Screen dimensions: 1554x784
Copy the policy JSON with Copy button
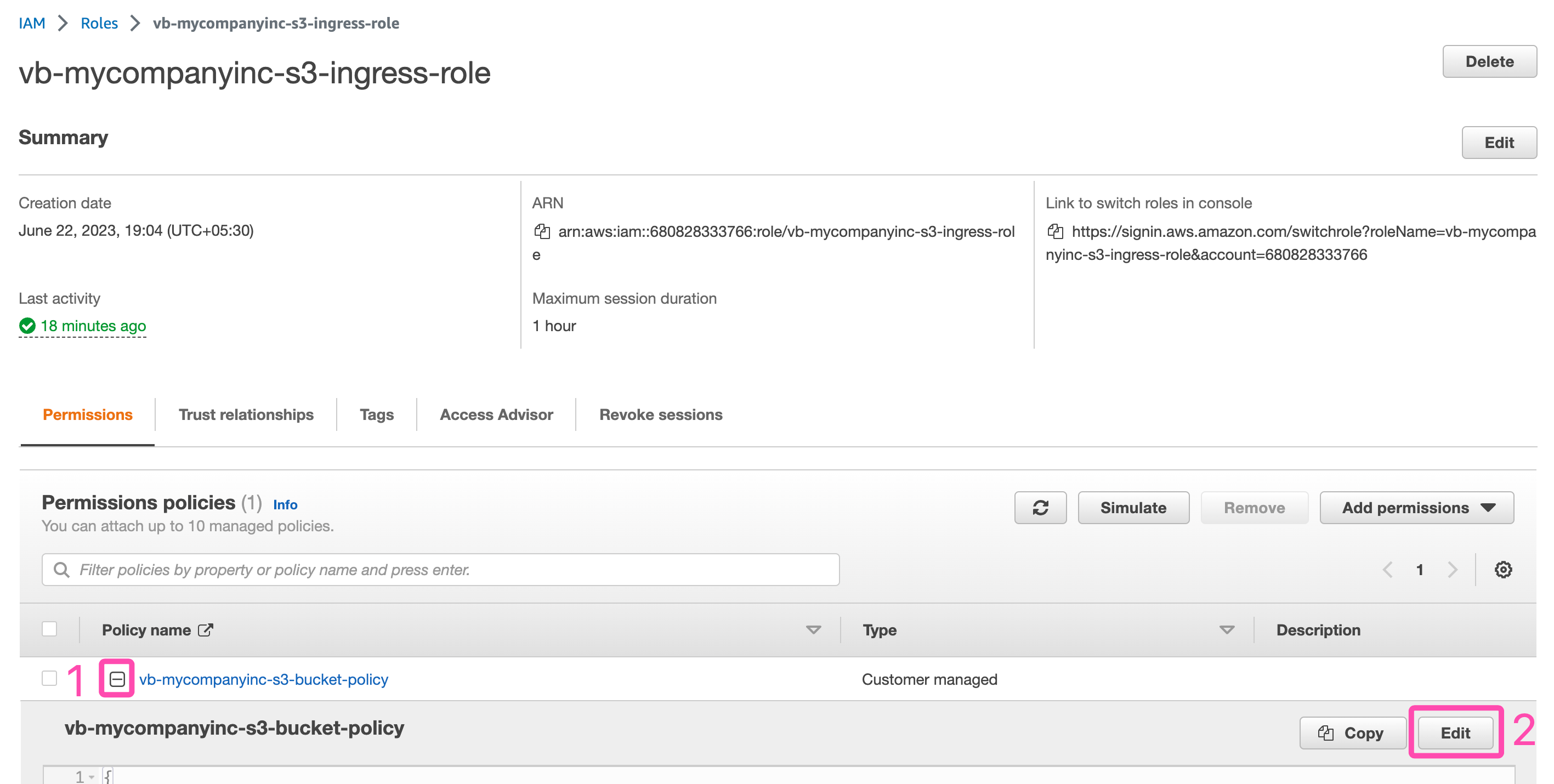click(1353, 732)
